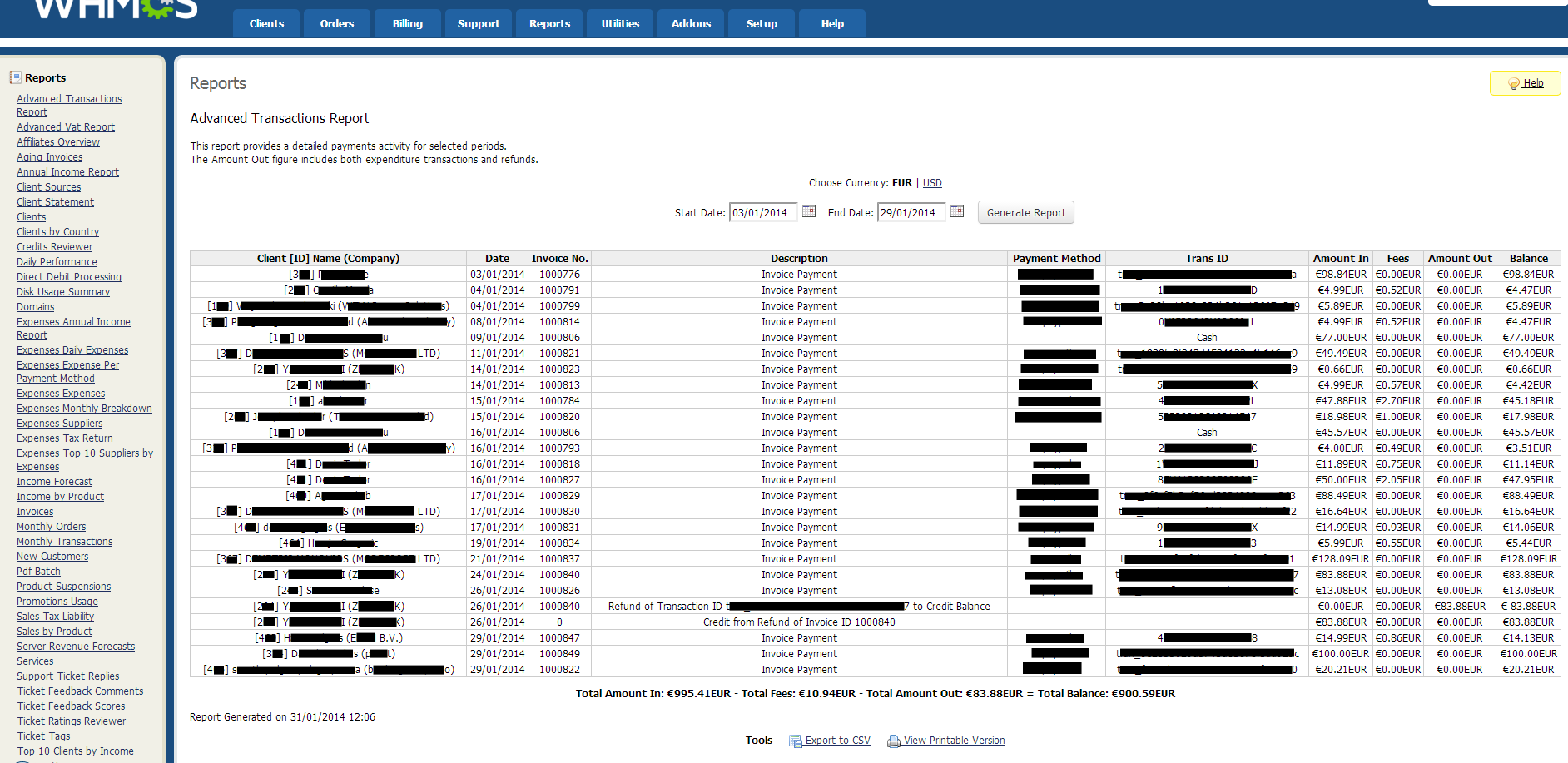Open the Billing menu tab
This screenshot has width=1568, height=763.
tap(407, 23)
